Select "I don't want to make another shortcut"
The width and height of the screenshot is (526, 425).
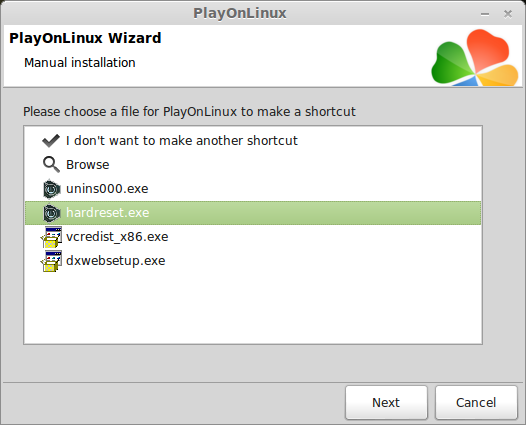181,141
